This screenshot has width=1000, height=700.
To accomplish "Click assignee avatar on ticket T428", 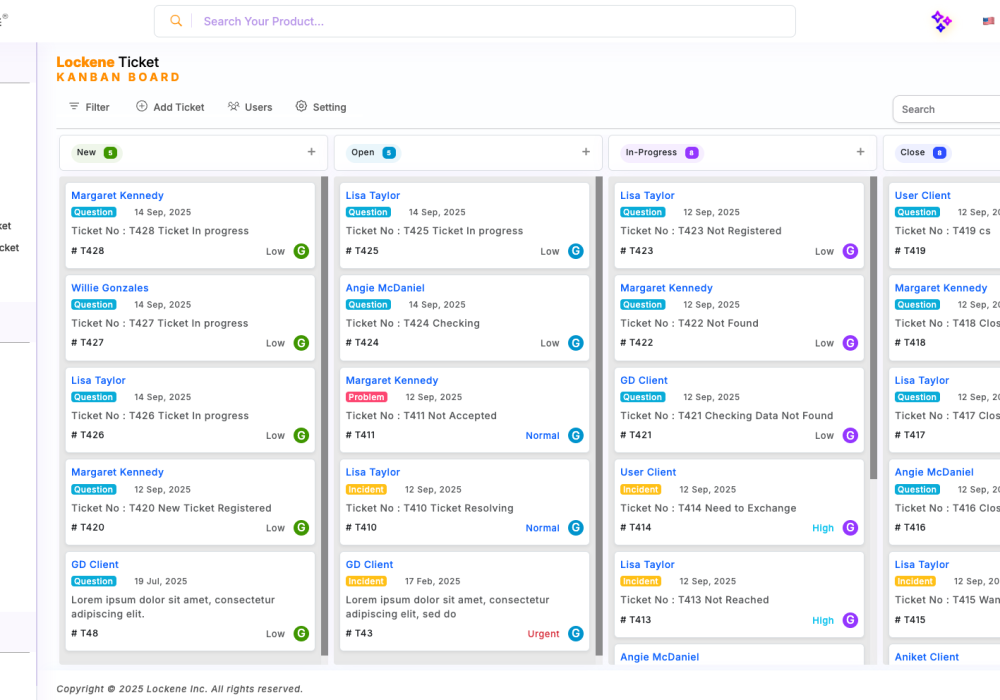I will [x=301, y=251].
